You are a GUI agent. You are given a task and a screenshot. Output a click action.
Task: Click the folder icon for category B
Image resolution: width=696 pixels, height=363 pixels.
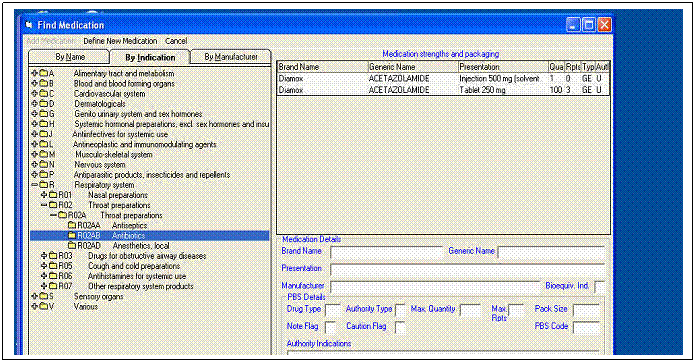44,83
